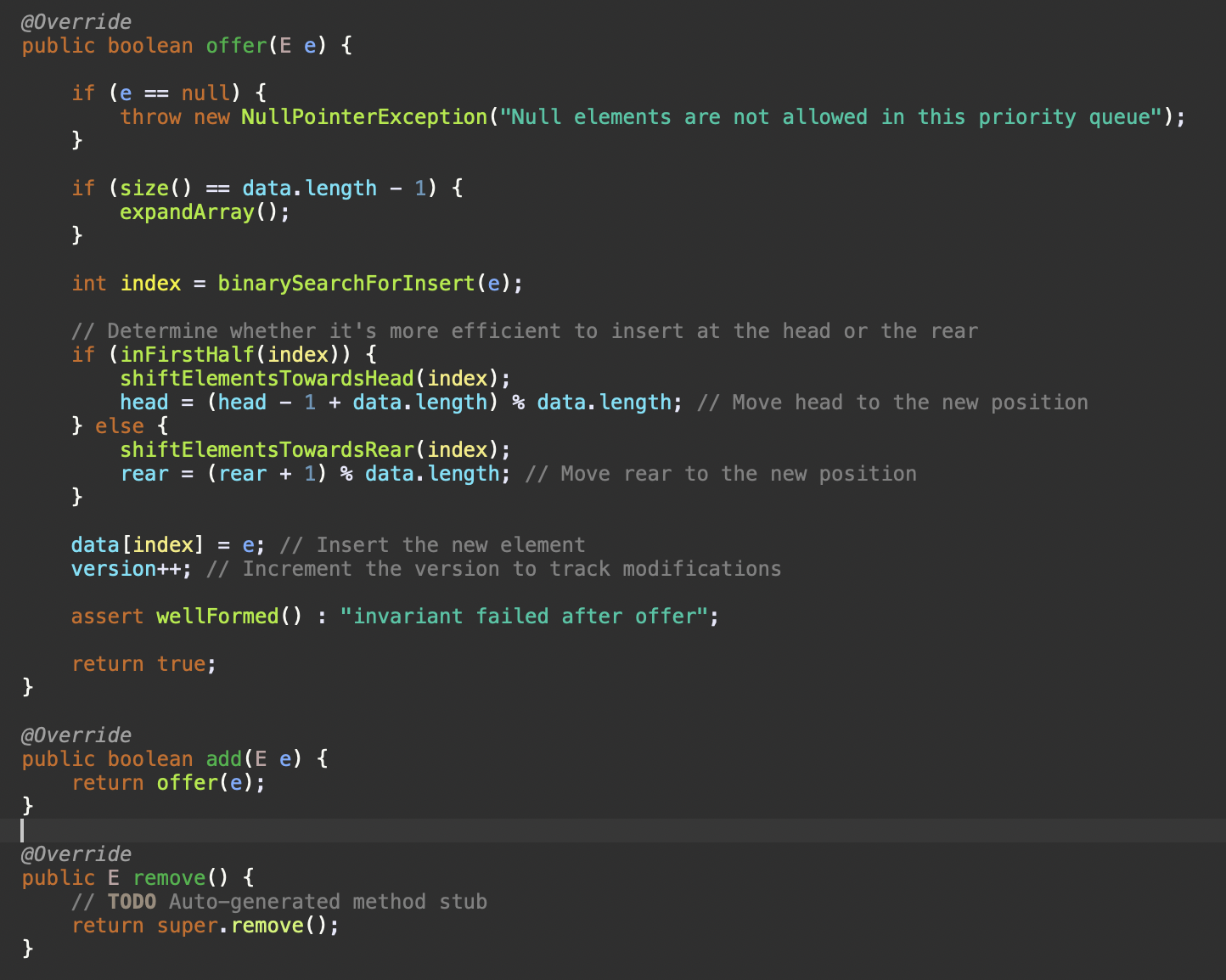Screen dimensions: 1226x980
Task: Select the NullPointerException class name
Action: point(363,116)
